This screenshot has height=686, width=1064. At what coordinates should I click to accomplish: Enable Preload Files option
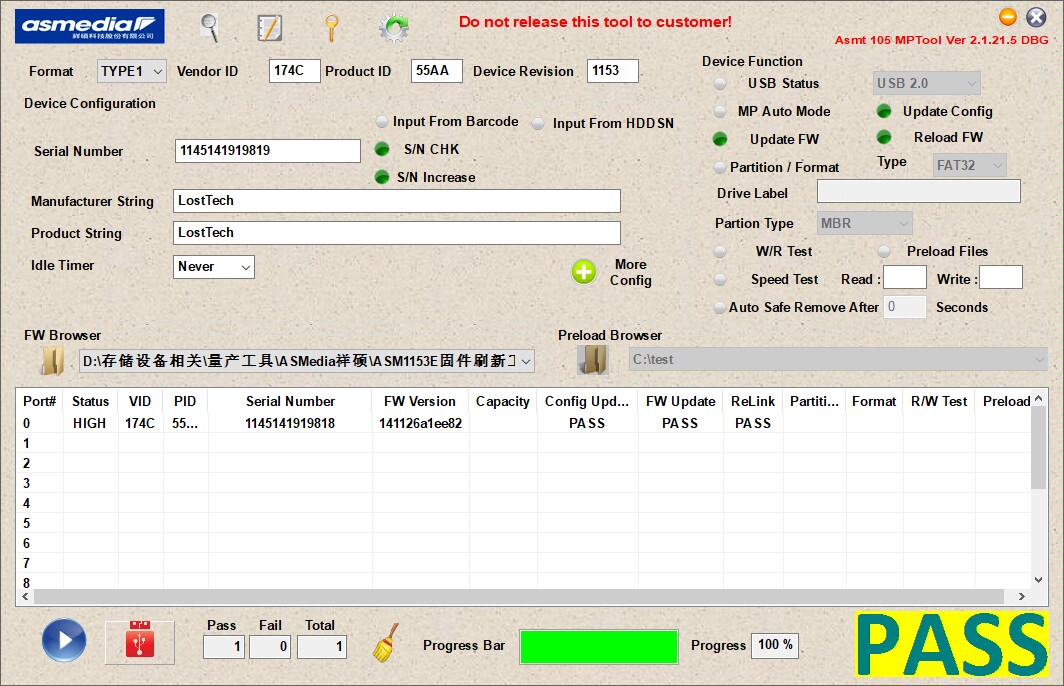click(884, 251)
